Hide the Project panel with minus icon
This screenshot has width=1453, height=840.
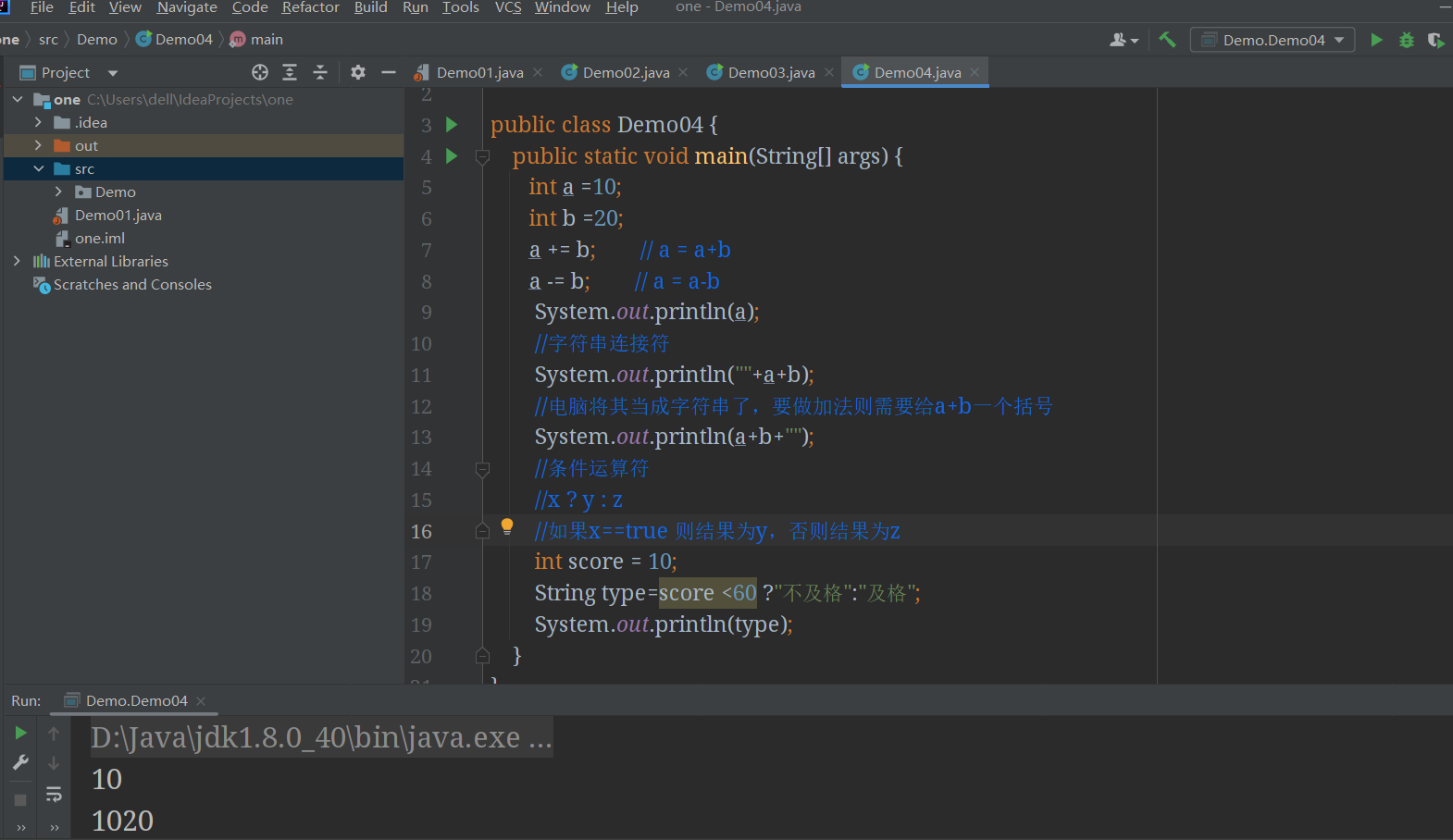coord(389,72)
